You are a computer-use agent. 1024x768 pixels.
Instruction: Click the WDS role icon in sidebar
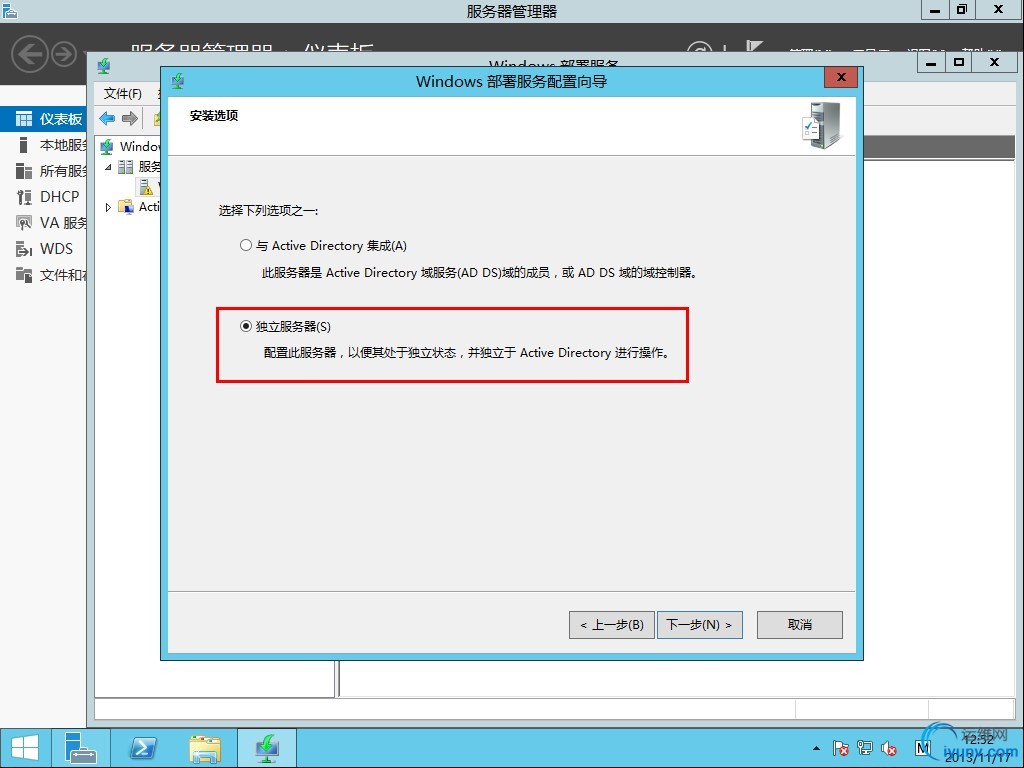24,249
